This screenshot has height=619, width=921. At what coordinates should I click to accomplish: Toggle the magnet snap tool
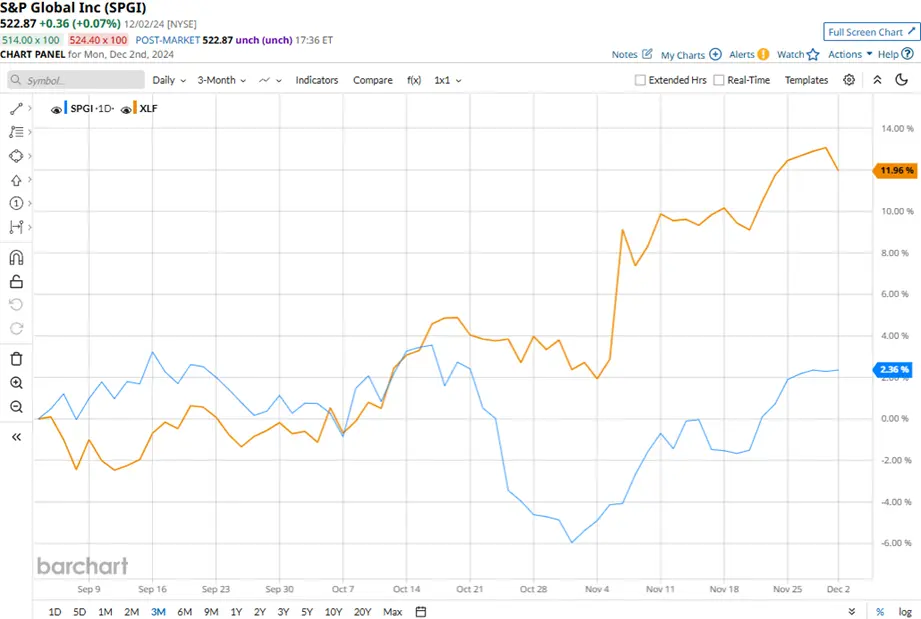pyautogui.click(x=14, y=257)
